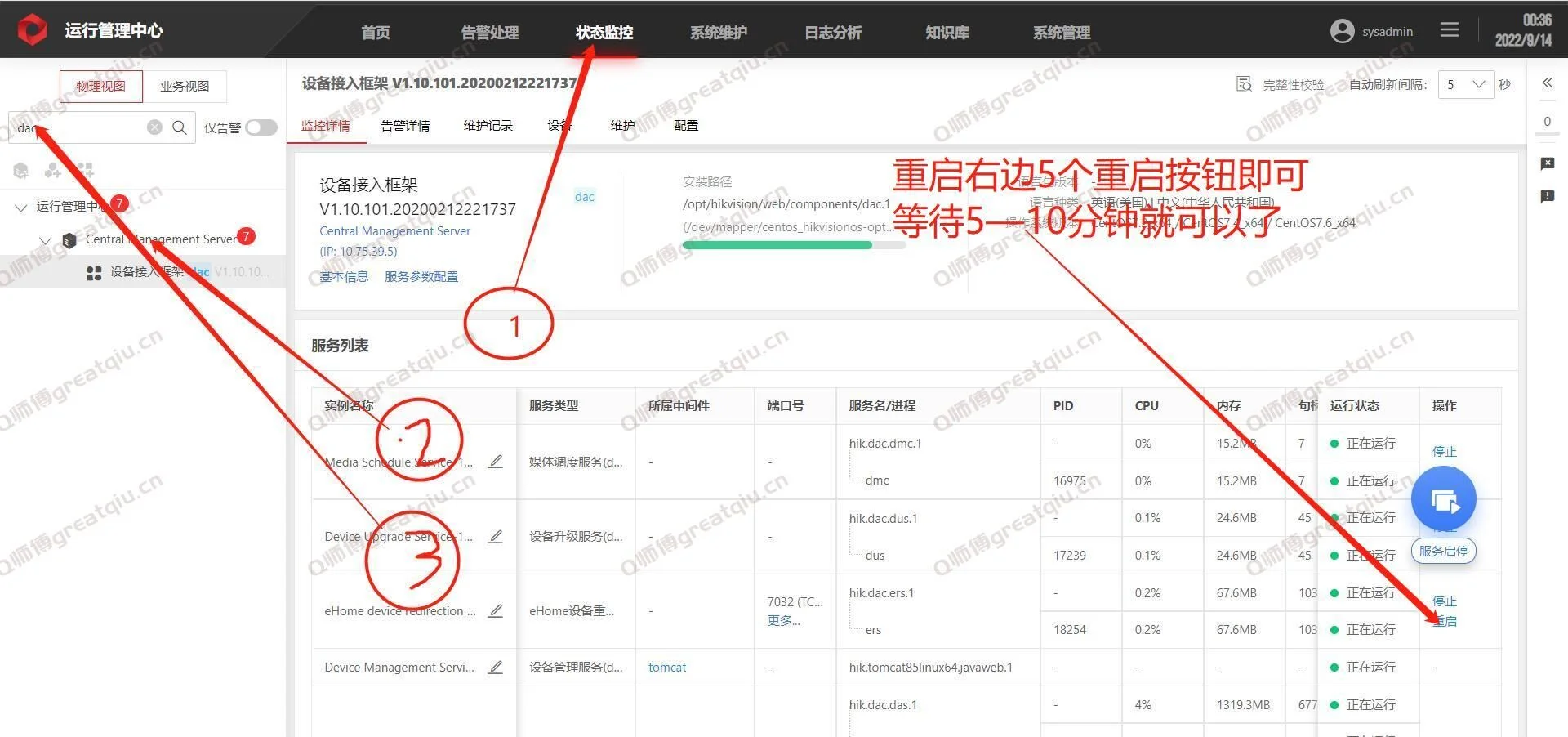Collapse the Central Management Server node
Image resolution: width=1568 pixels, height=737 pixels.
pos(46,240)
